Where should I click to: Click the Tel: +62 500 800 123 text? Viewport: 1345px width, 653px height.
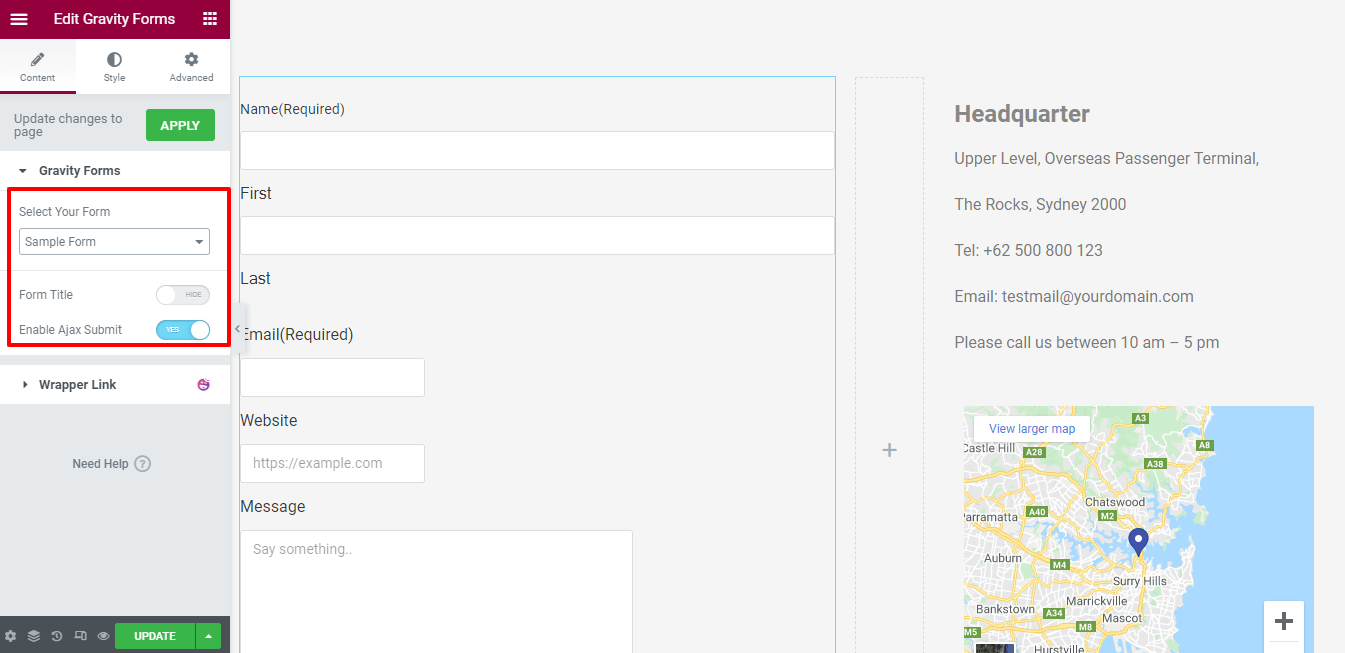click(1028, 251)
